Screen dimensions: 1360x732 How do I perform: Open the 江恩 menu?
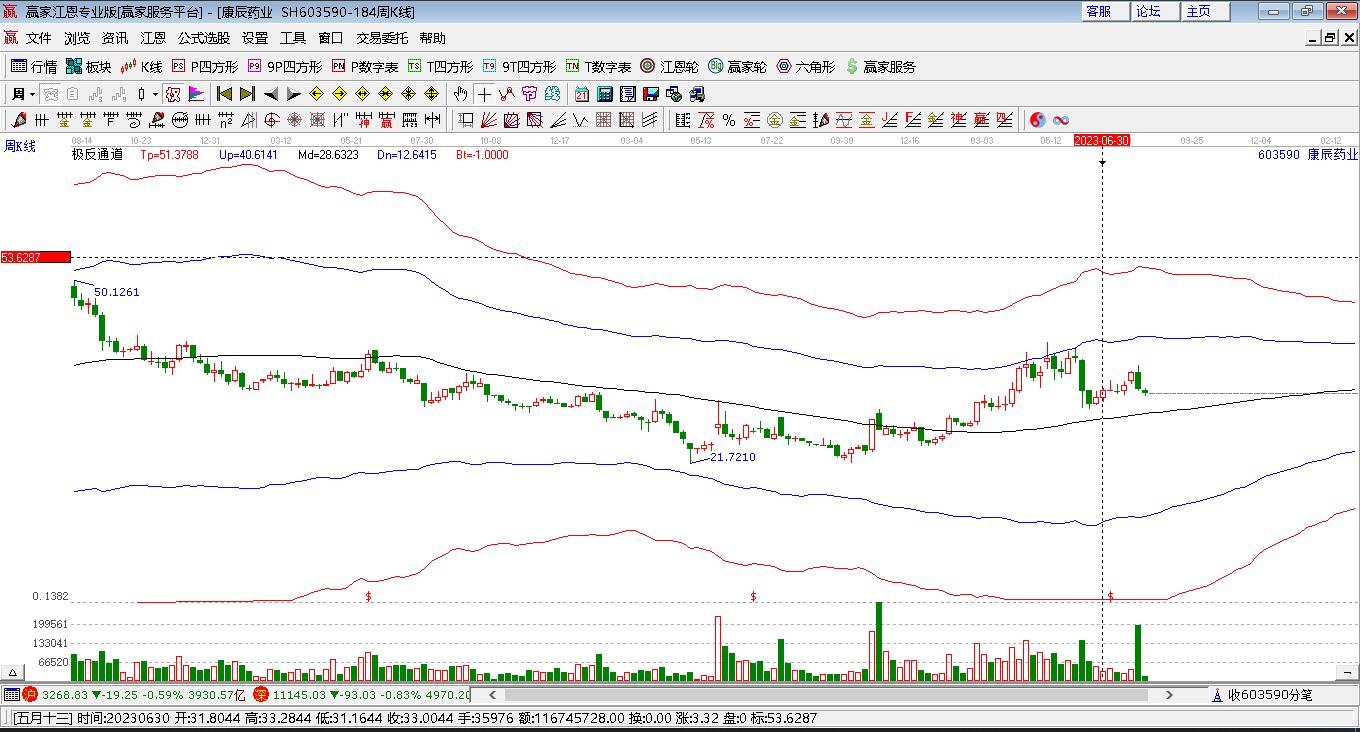click(x=153, y=38)
